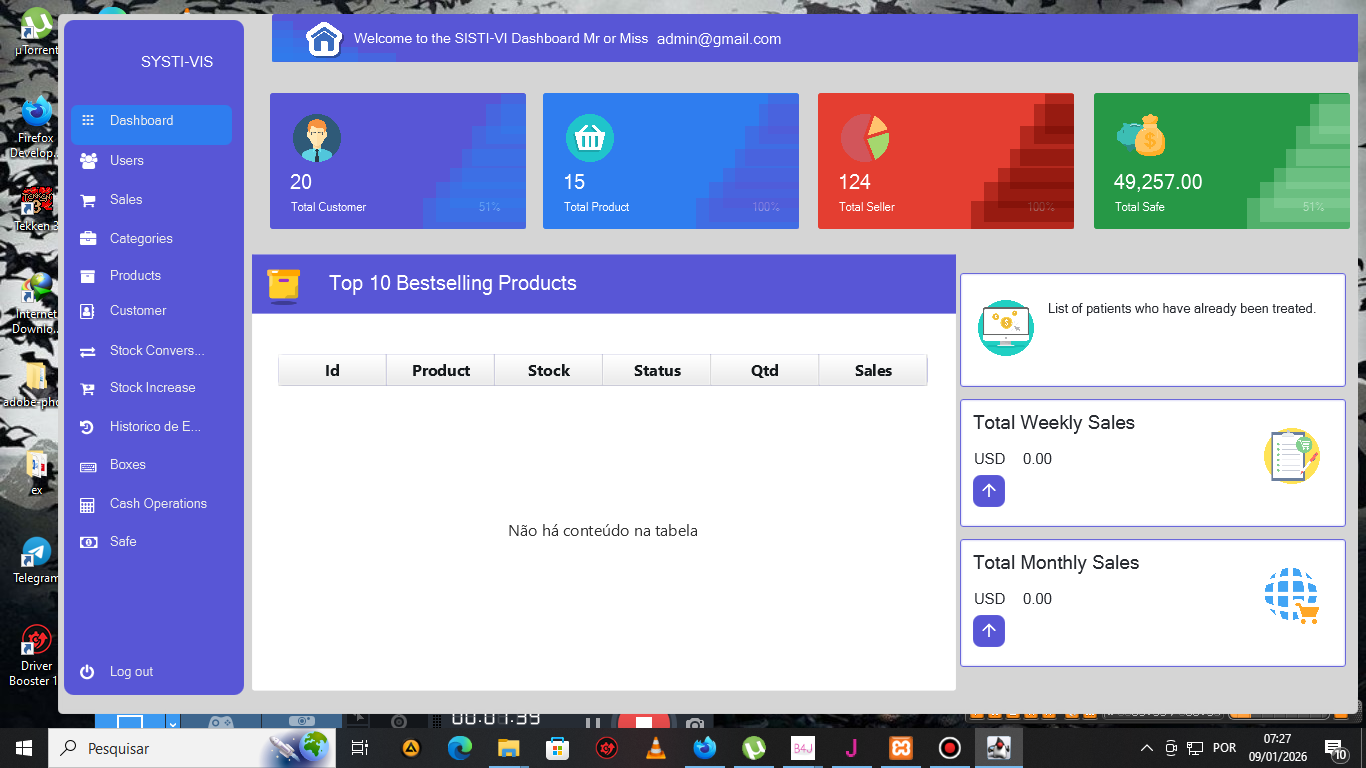This screenshot has height=768, width=1366.
Task: Click the Stock Increase cart icon
Action: (x=88, y=388)
